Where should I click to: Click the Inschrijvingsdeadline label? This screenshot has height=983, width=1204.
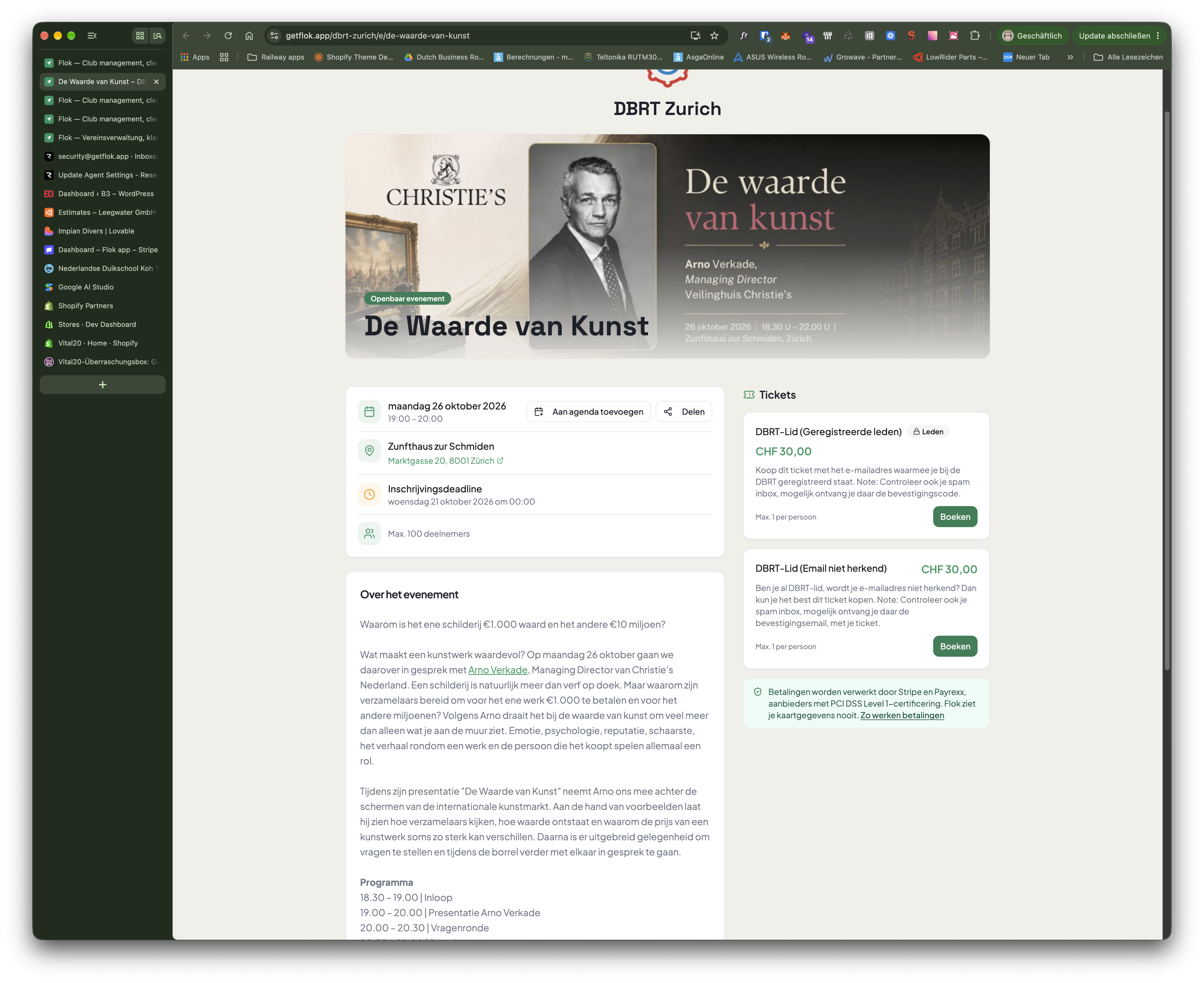(x=435, y=489)
